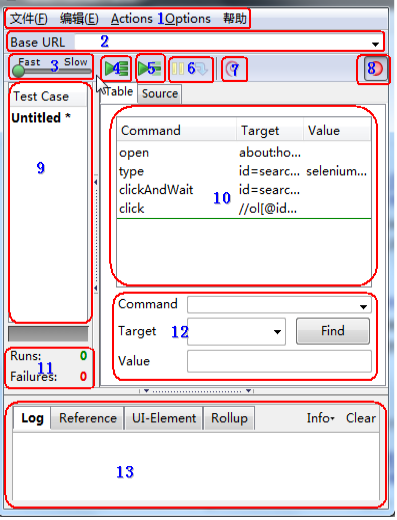Open the Info log level dropdown
This screenshot has height=520, width=397.
[x=320, y=418]
